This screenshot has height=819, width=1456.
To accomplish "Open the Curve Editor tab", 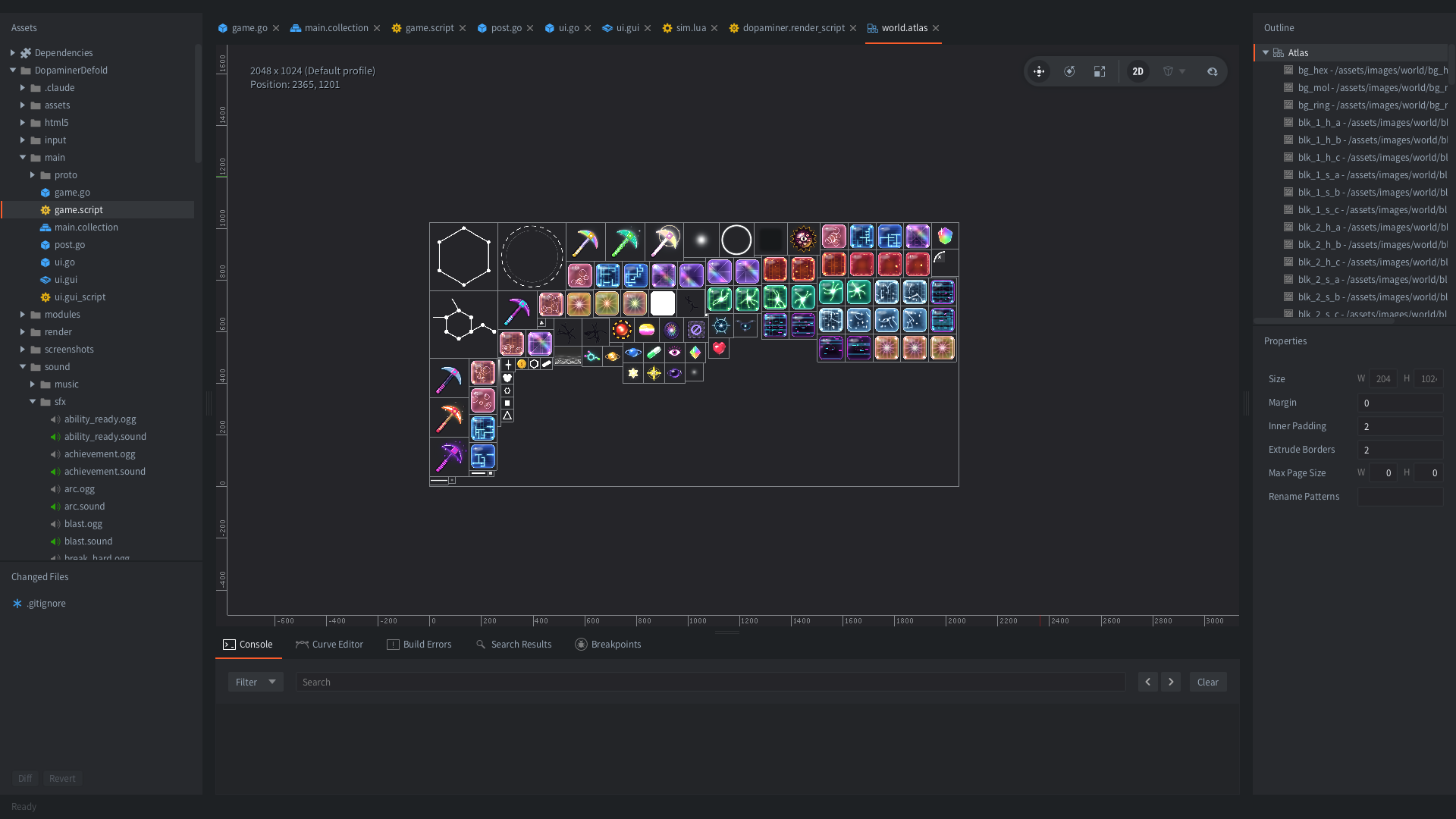I will pos(329,644).
